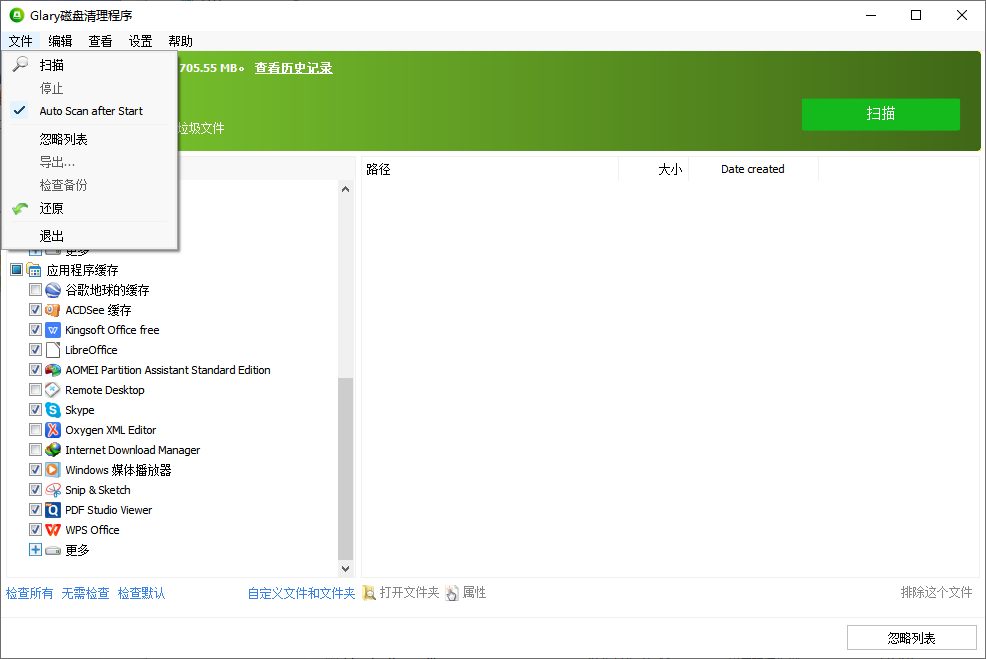Expand the 更多 entry with plus icon
The width and height of the screenshot is (986, 659).
pyautogui.click(x=34, y=549)
